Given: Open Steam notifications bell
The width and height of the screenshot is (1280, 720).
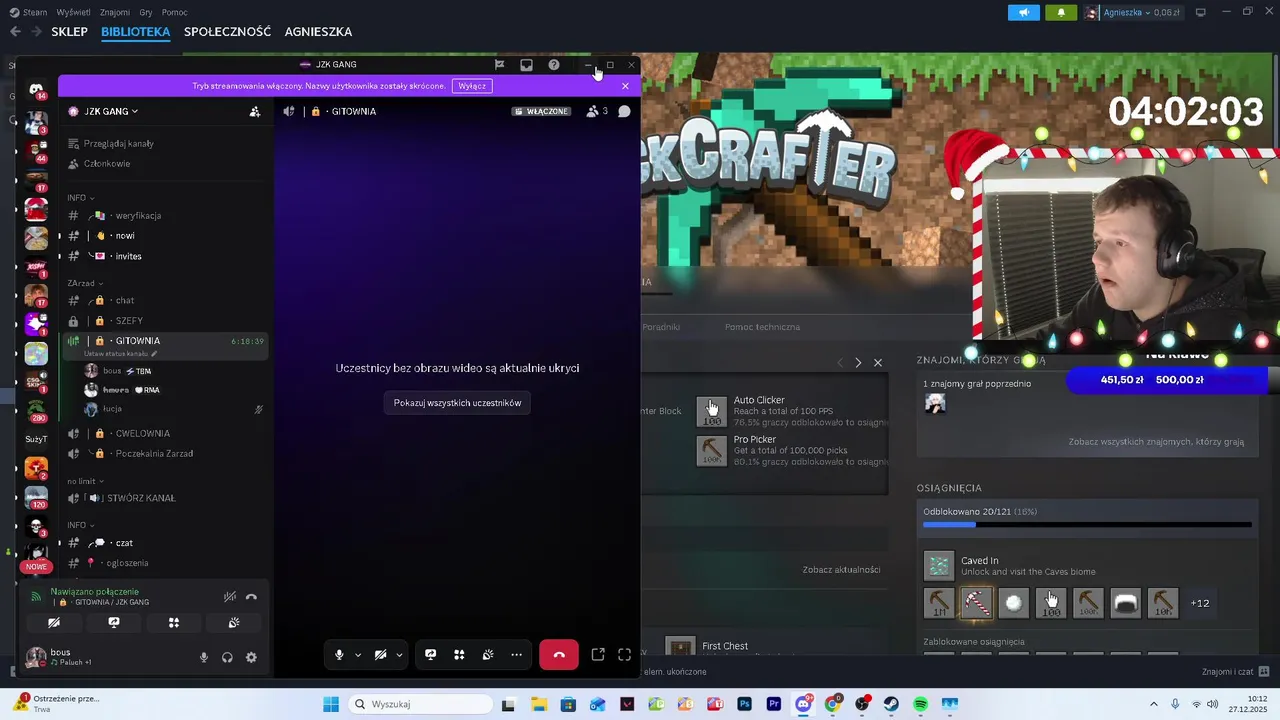Looking at the screenshot, I should pos(1061,12).
